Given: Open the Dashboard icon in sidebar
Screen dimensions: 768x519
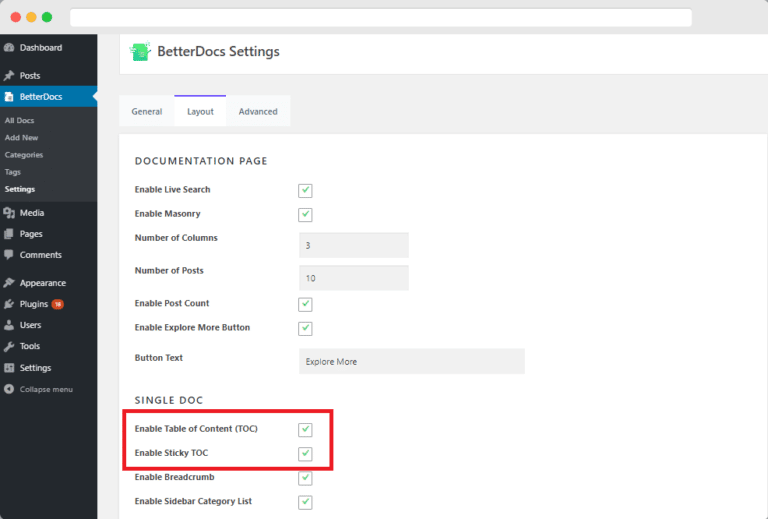Looking at the screenshot, I should point(9,47).
